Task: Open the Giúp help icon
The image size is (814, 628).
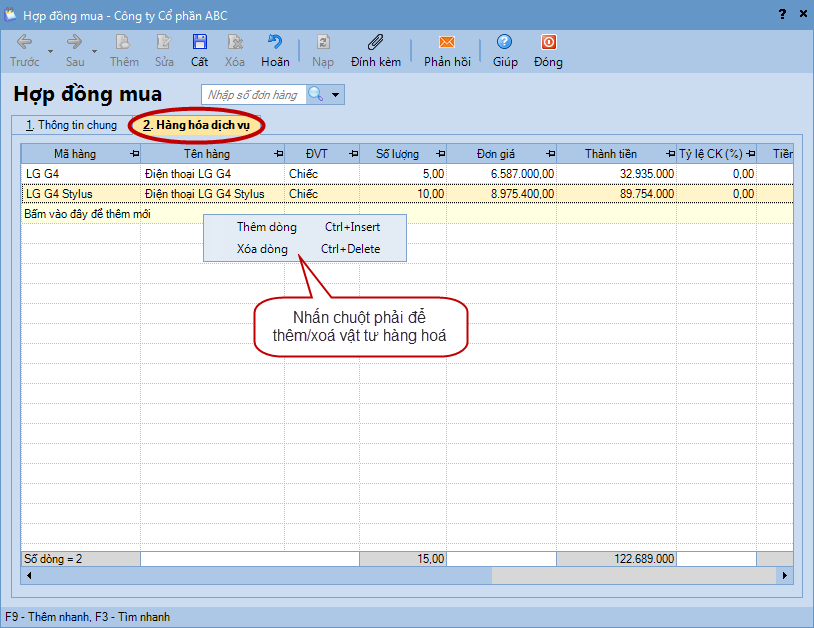Action: tap(505, 43)
